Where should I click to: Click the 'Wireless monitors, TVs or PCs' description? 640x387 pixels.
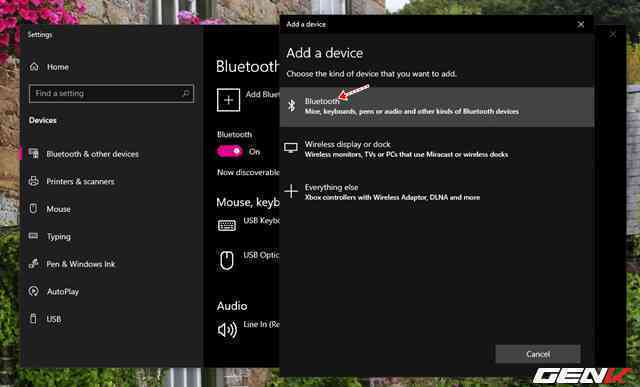point(406,154)
